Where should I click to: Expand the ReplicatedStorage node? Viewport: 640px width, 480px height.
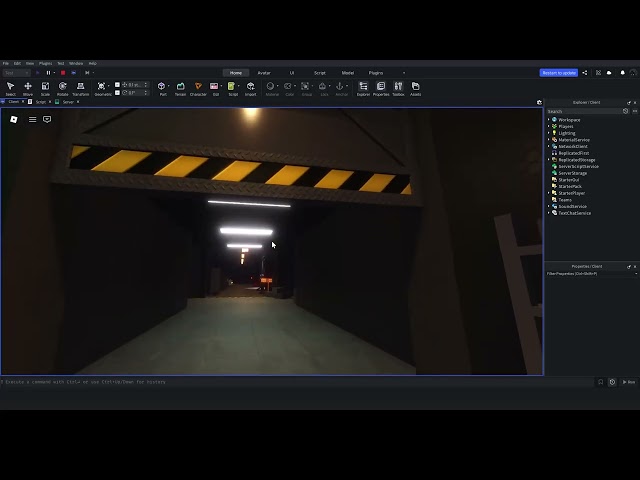click(549, 160)
